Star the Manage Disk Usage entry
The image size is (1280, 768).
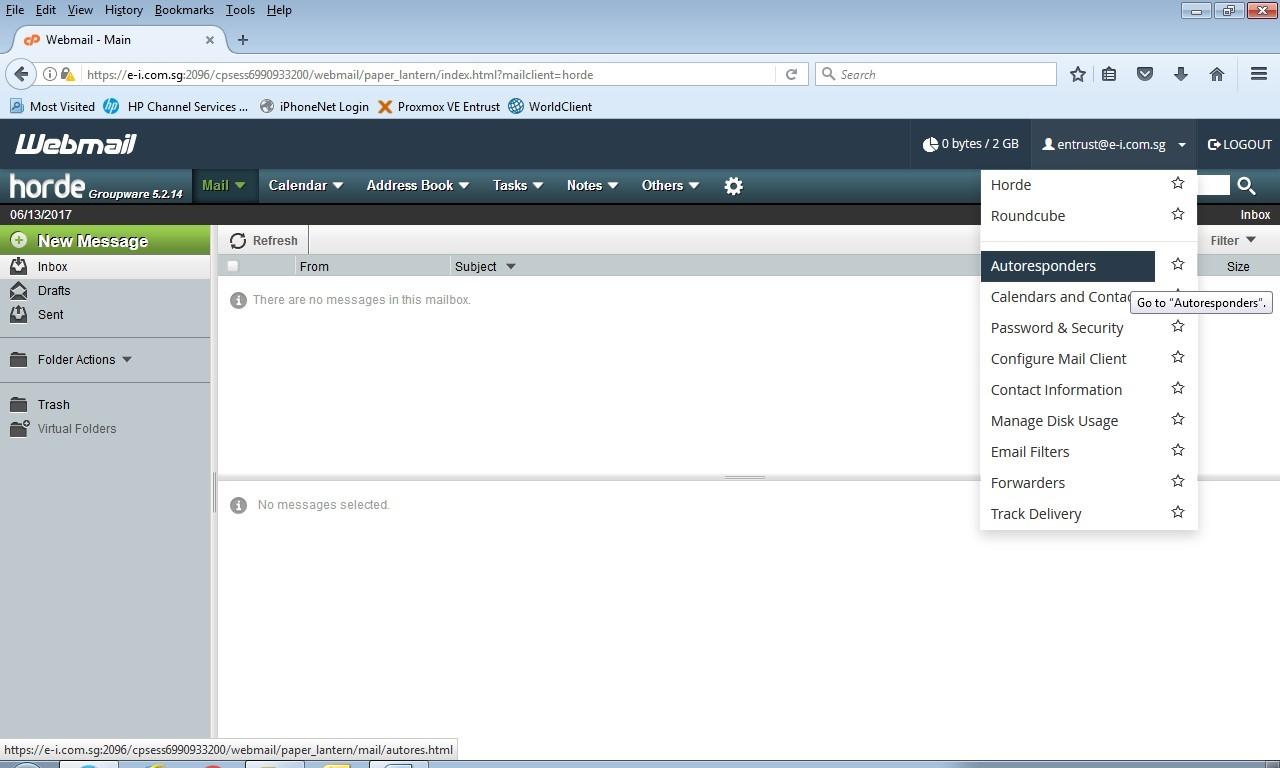coord(1177,419)
